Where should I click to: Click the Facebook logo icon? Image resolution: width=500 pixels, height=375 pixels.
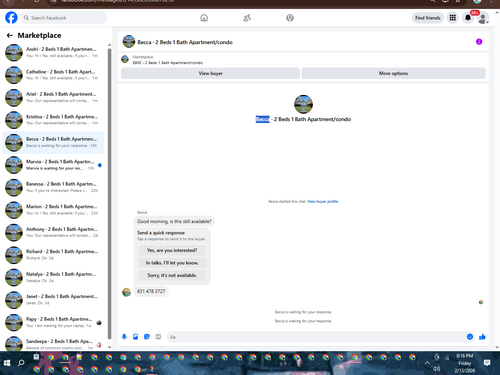[11, 18]
